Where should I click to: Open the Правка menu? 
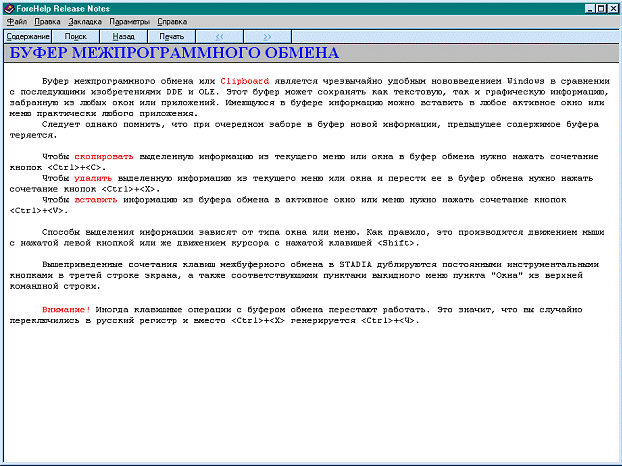[47, 21]
